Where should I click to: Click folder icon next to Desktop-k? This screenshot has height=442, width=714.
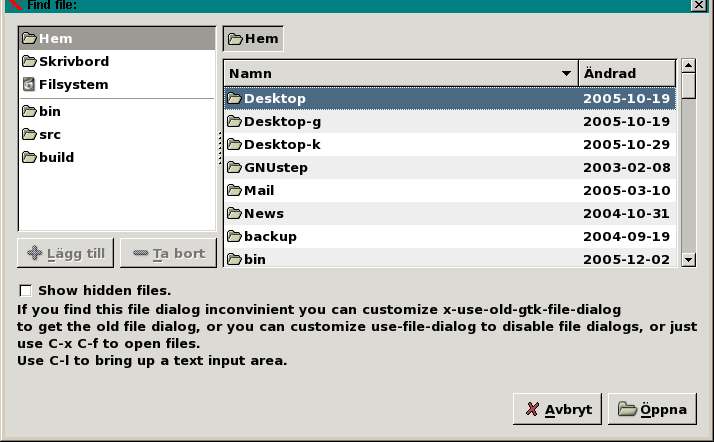[235, 144]
